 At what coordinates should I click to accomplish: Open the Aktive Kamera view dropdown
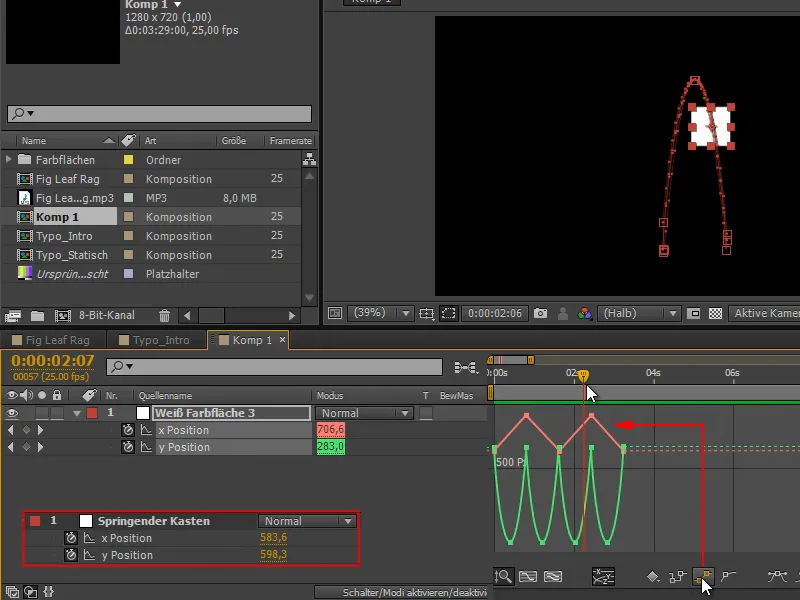point(764,313)
